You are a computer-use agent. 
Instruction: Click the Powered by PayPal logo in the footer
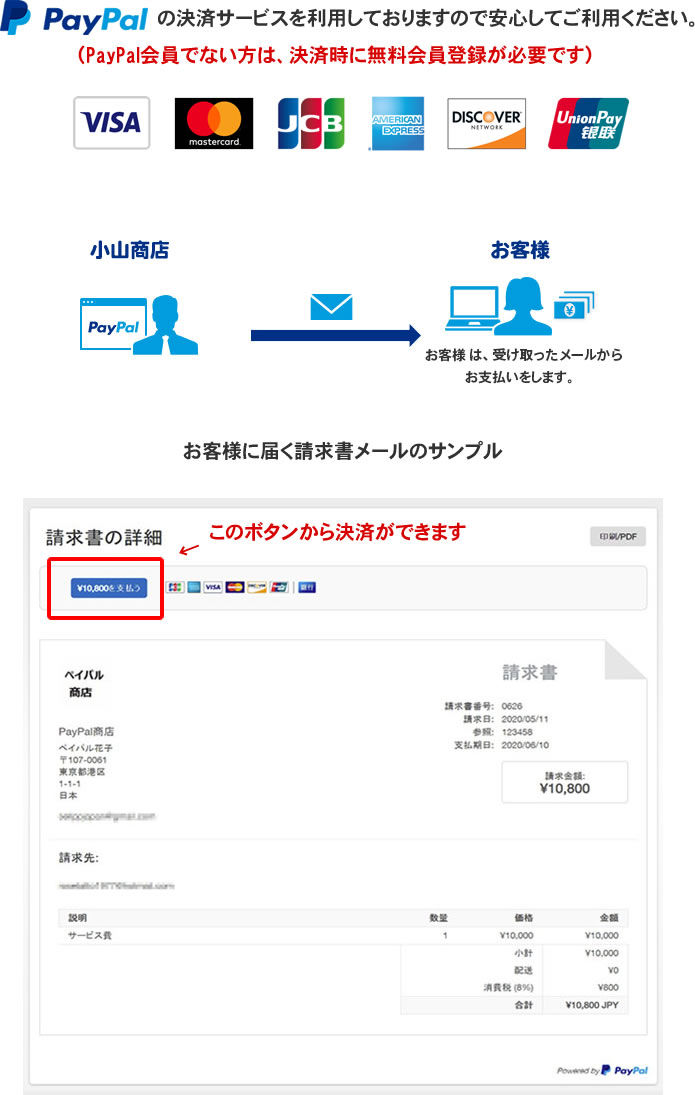click(603, 1070)
